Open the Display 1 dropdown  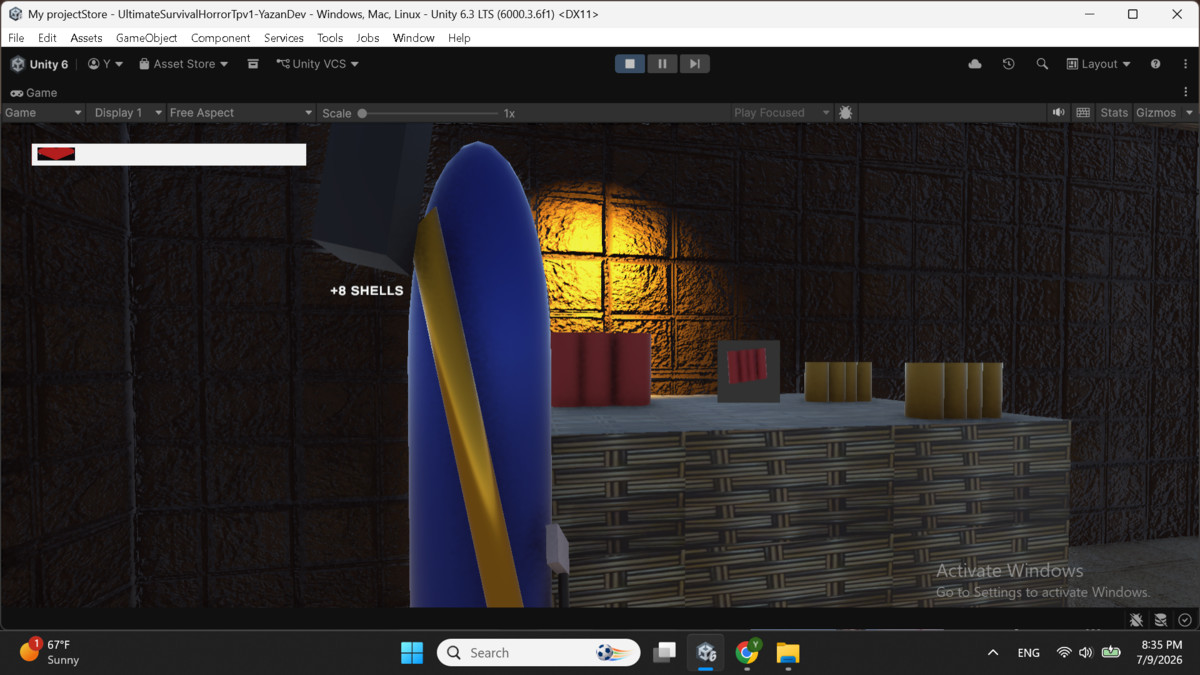click(127, 113)
